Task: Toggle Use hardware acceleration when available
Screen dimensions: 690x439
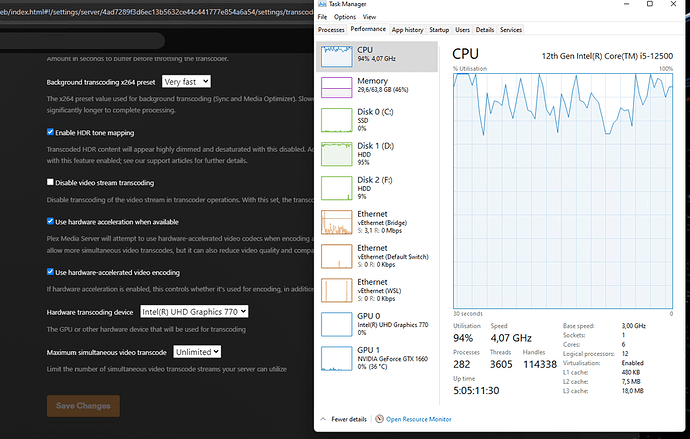Action: (50, 221)
